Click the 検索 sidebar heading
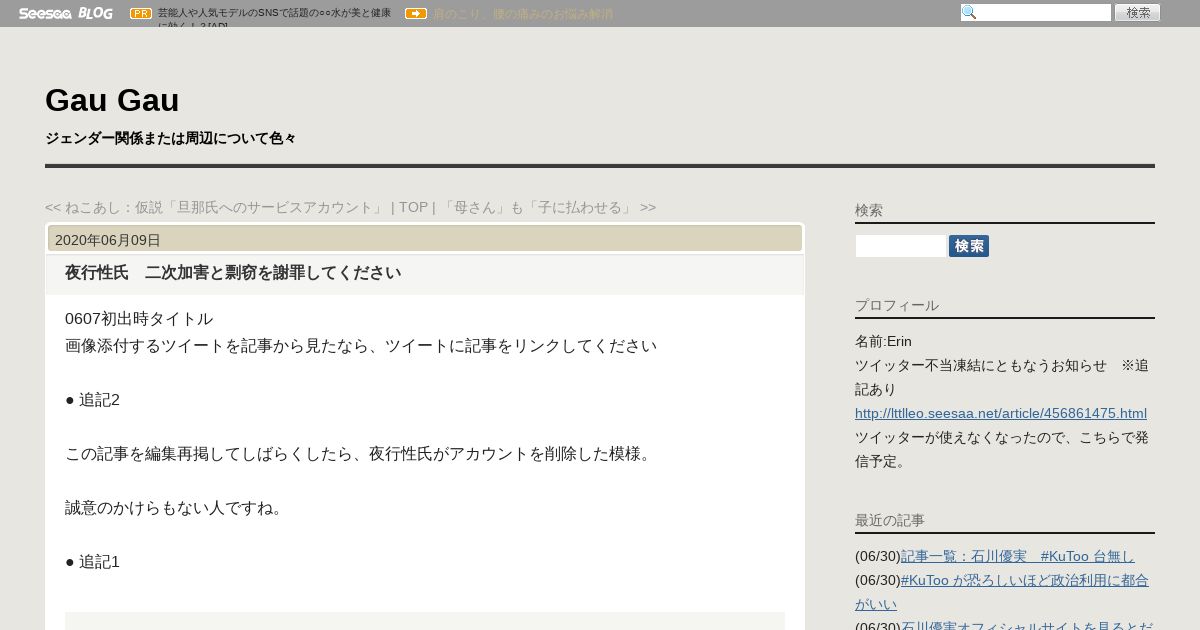 (869, 210)
